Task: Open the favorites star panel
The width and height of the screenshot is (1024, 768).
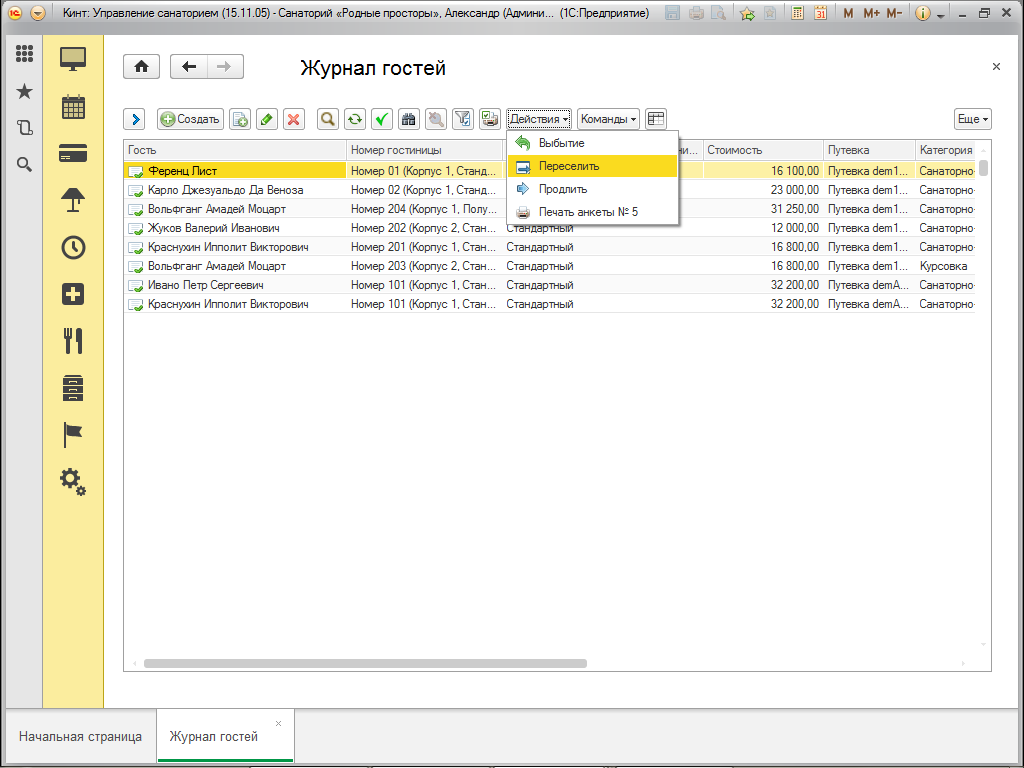Action: point(25,92)
